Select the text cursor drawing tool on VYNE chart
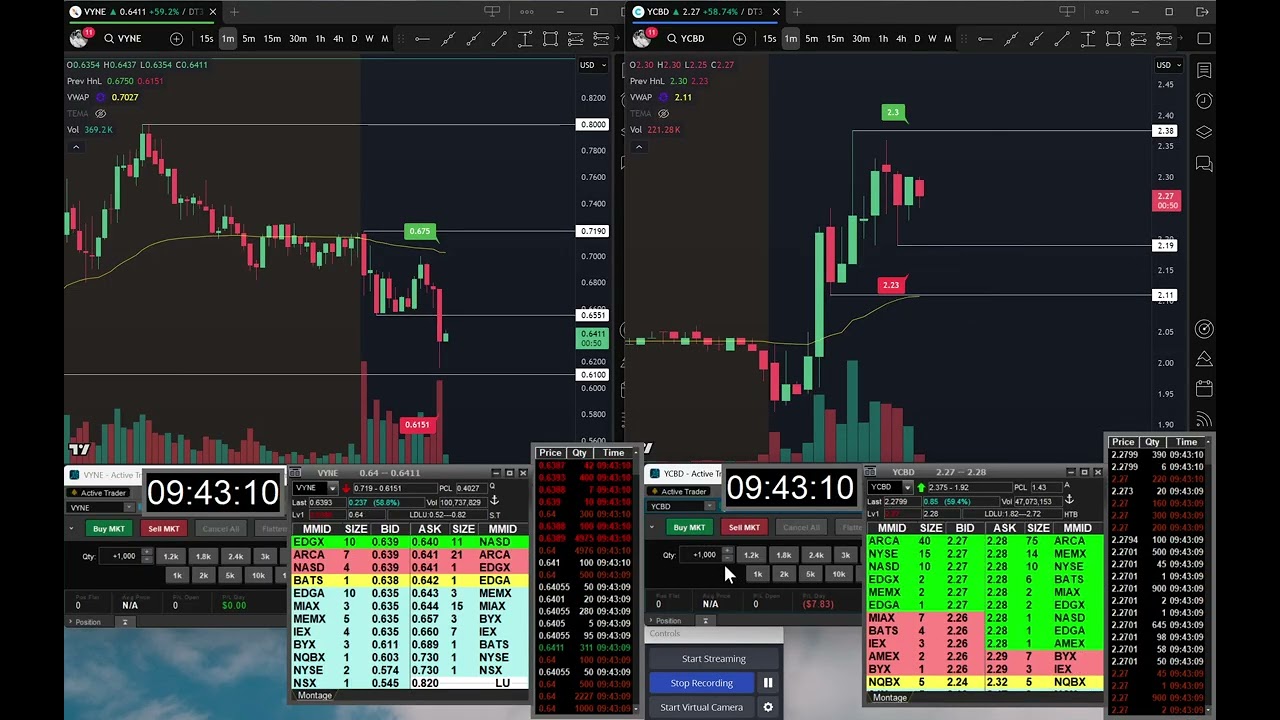The image size is (1280, 720). 525,39
